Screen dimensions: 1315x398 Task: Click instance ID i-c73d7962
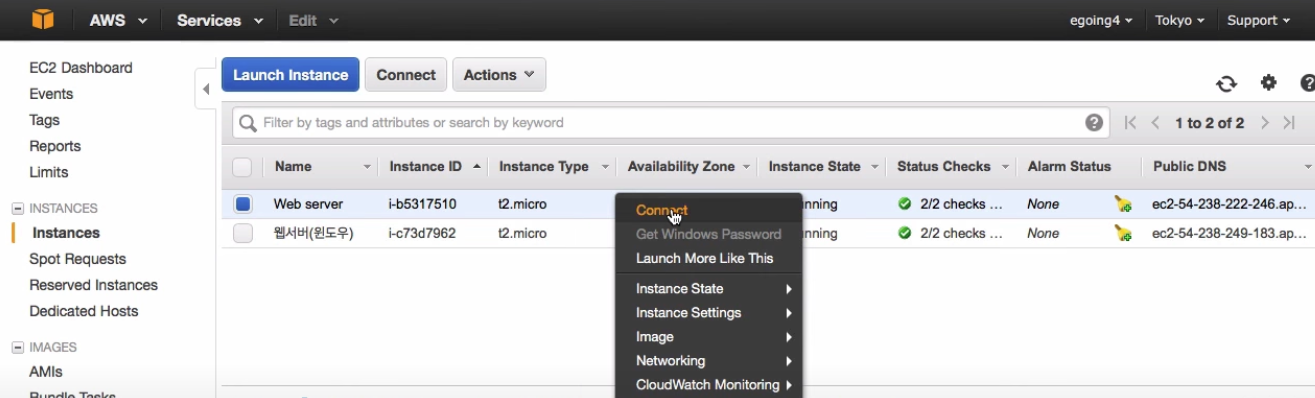423,233
